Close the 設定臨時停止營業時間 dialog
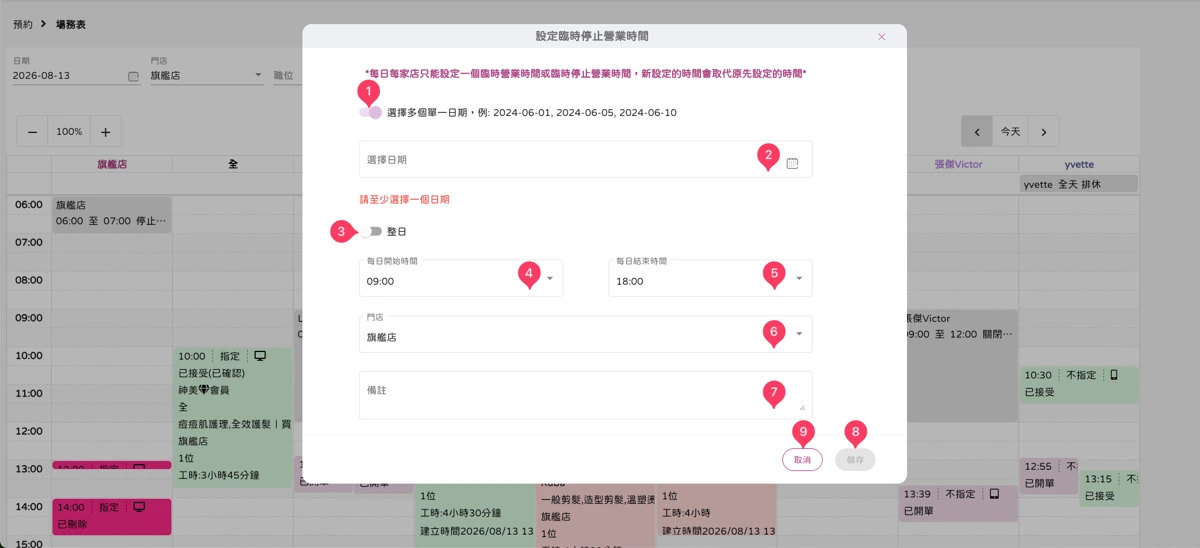Viewport: 1200px width, 548px height. tap(881, 36)
